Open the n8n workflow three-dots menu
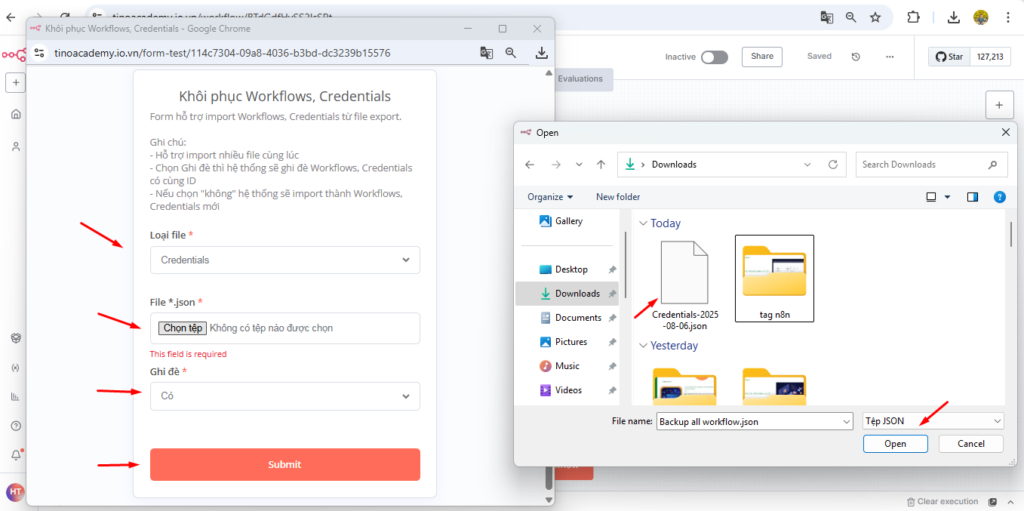 tap(889, 57)
